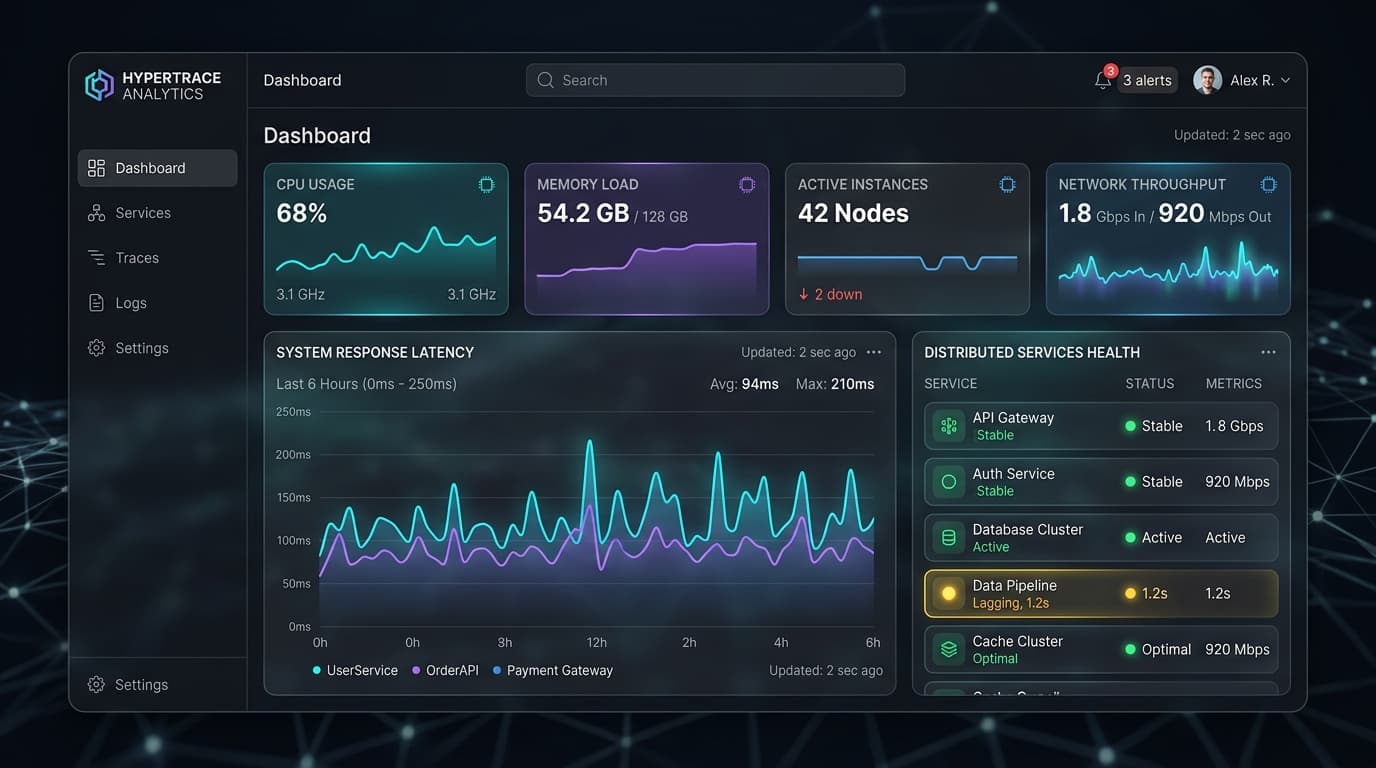Click Cache Cluster Optimal status label
Image resolution: width=1376 pixels, height=768 pixels.
coord(1166,650)
